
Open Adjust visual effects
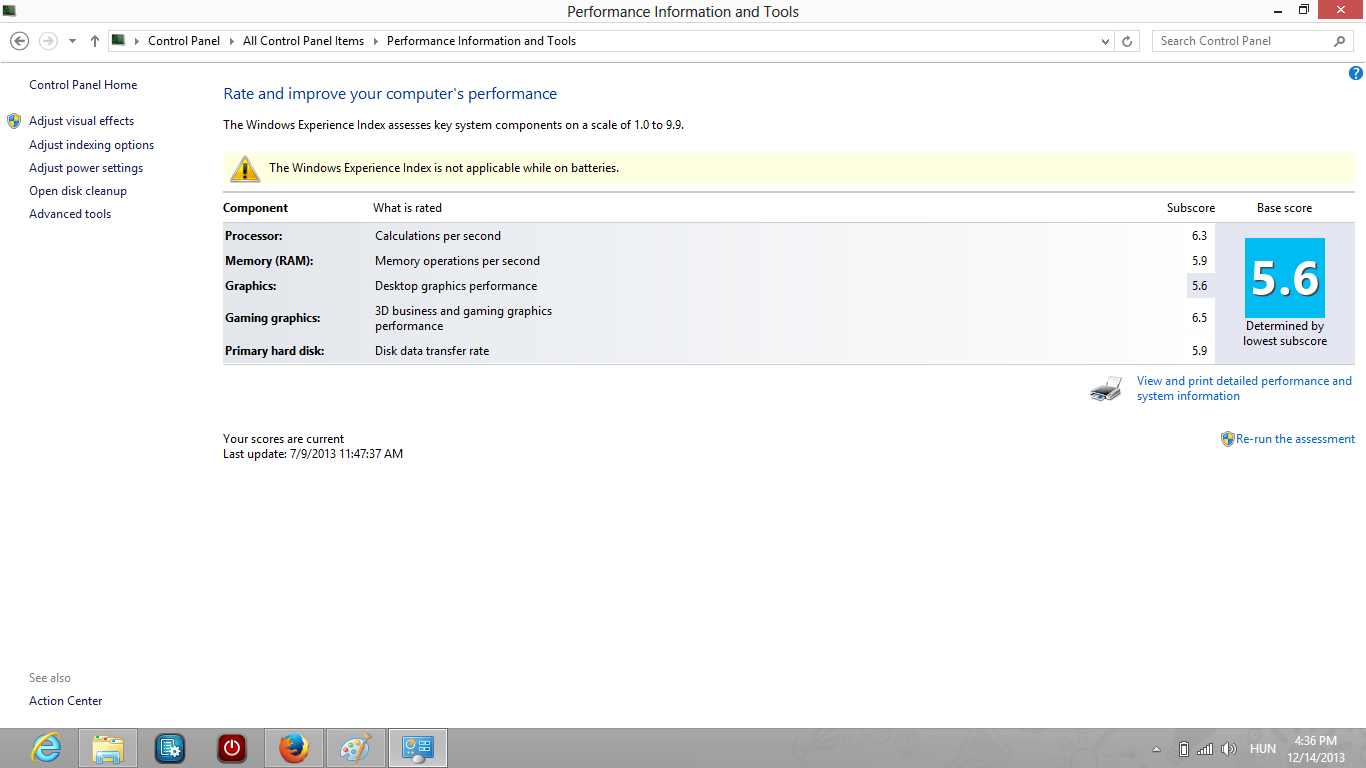tap(81, 121)
